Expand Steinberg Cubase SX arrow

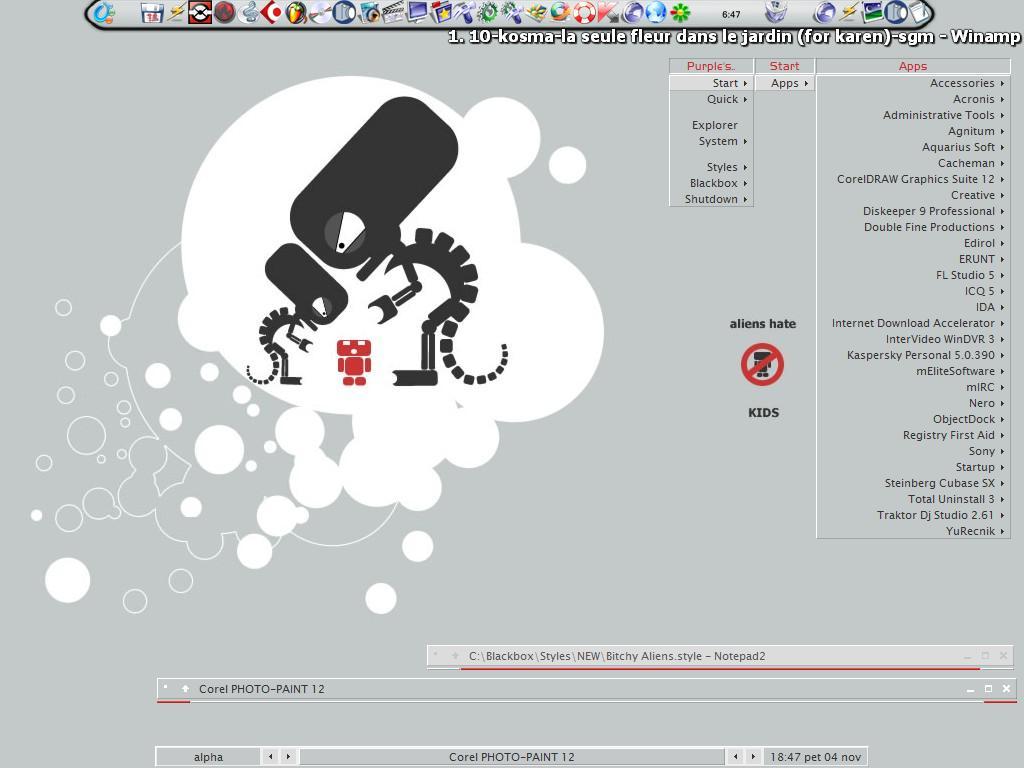tap(1002, 483)
